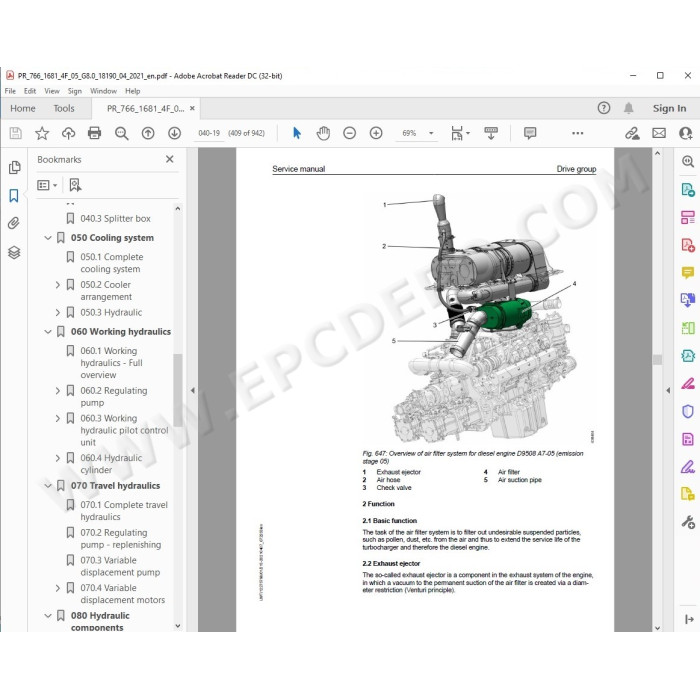The width and height of the screenshot is (700, 700).
Task: Click the Export PDF tool in right pane
Action: coord(688,190)
